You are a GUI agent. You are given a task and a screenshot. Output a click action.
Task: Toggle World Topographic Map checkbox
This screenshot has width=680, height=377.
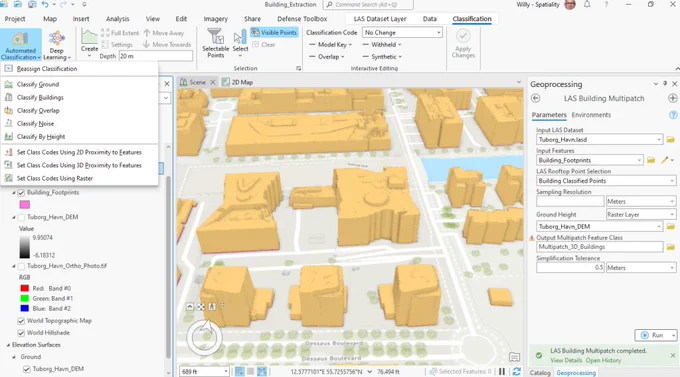click(21, 321)
